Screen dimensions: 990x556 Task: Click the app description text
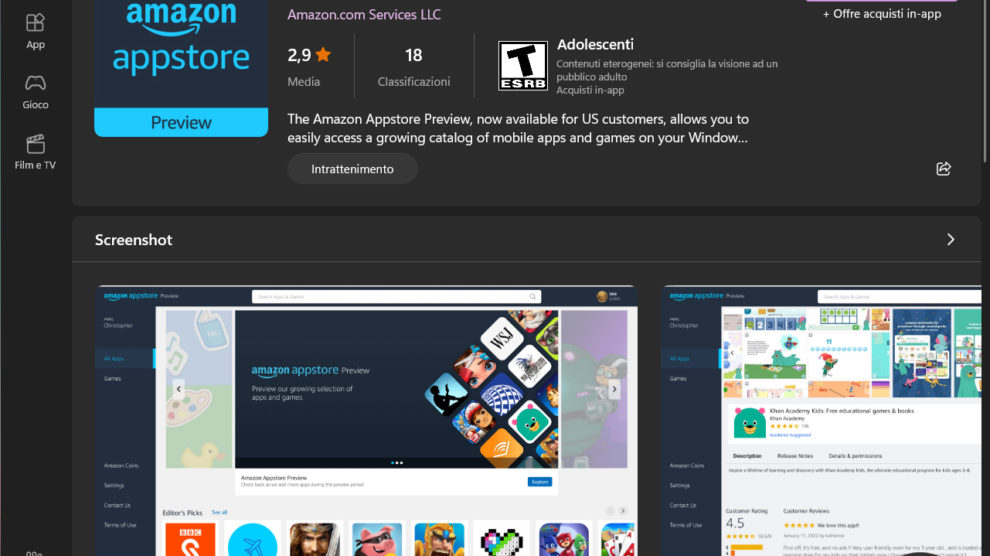518,128
